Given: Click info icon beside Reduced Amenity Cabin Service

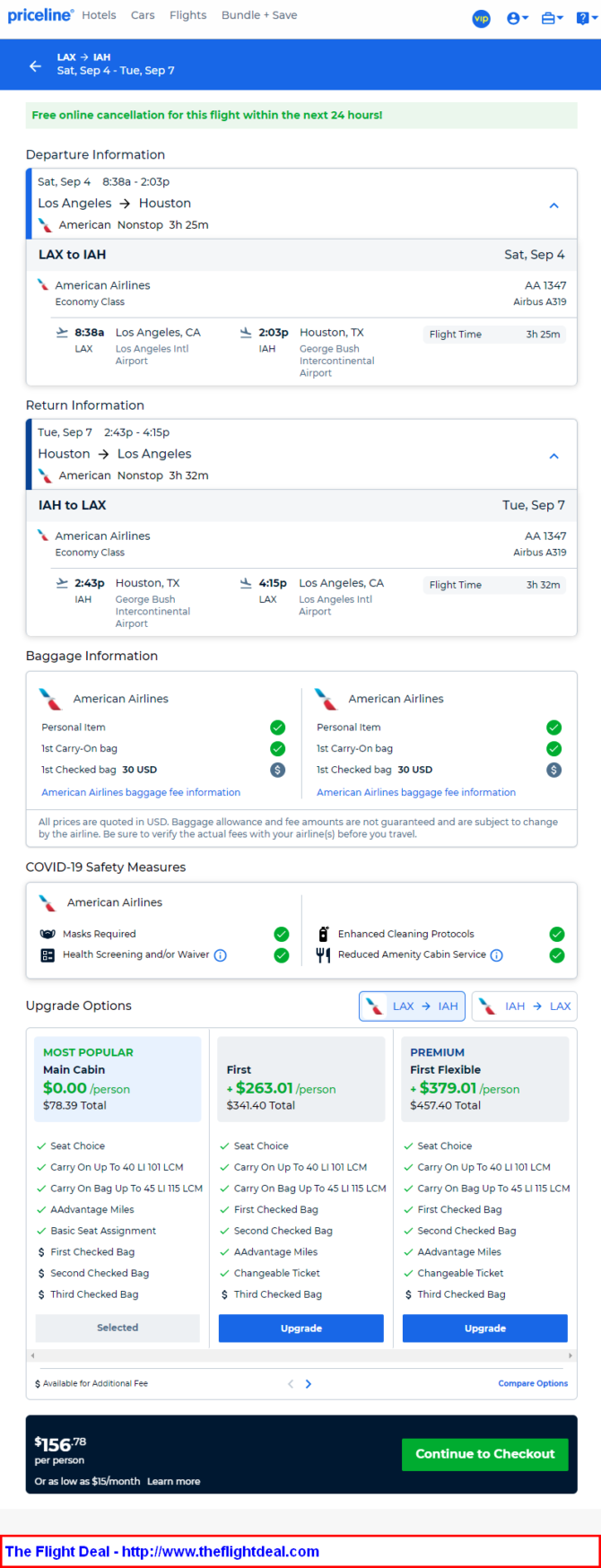Looking at the screenshot, I should [497, 955].
